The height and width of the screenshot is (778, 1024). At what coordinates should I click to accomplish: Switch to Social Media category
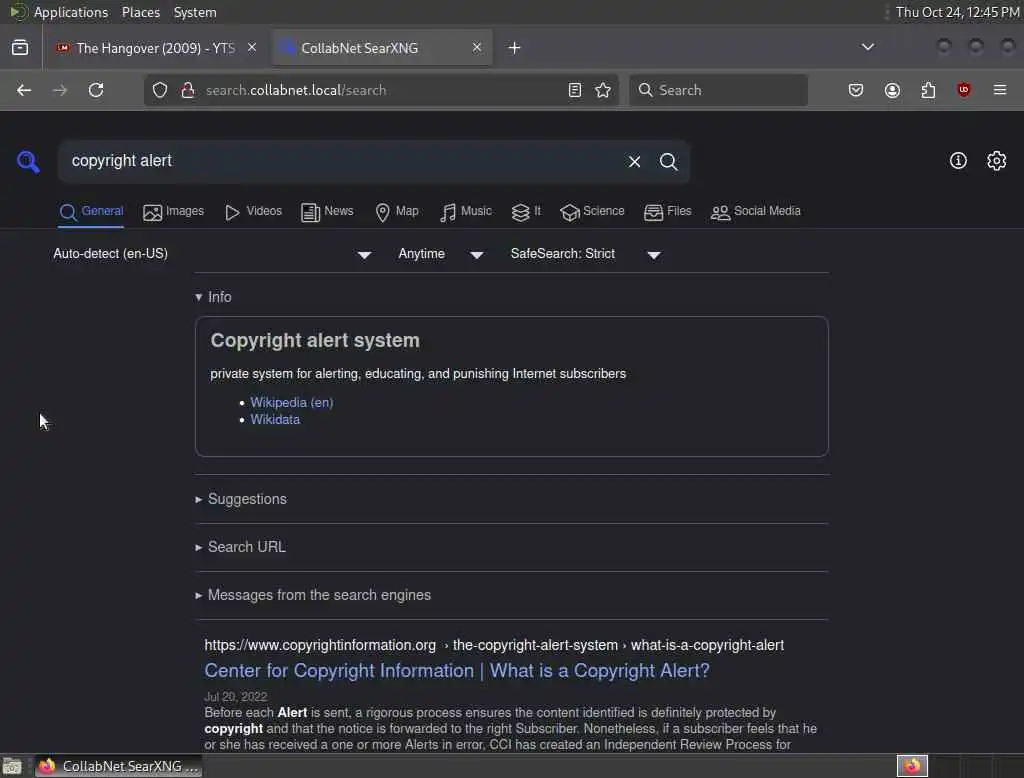[x=756, y=212]
